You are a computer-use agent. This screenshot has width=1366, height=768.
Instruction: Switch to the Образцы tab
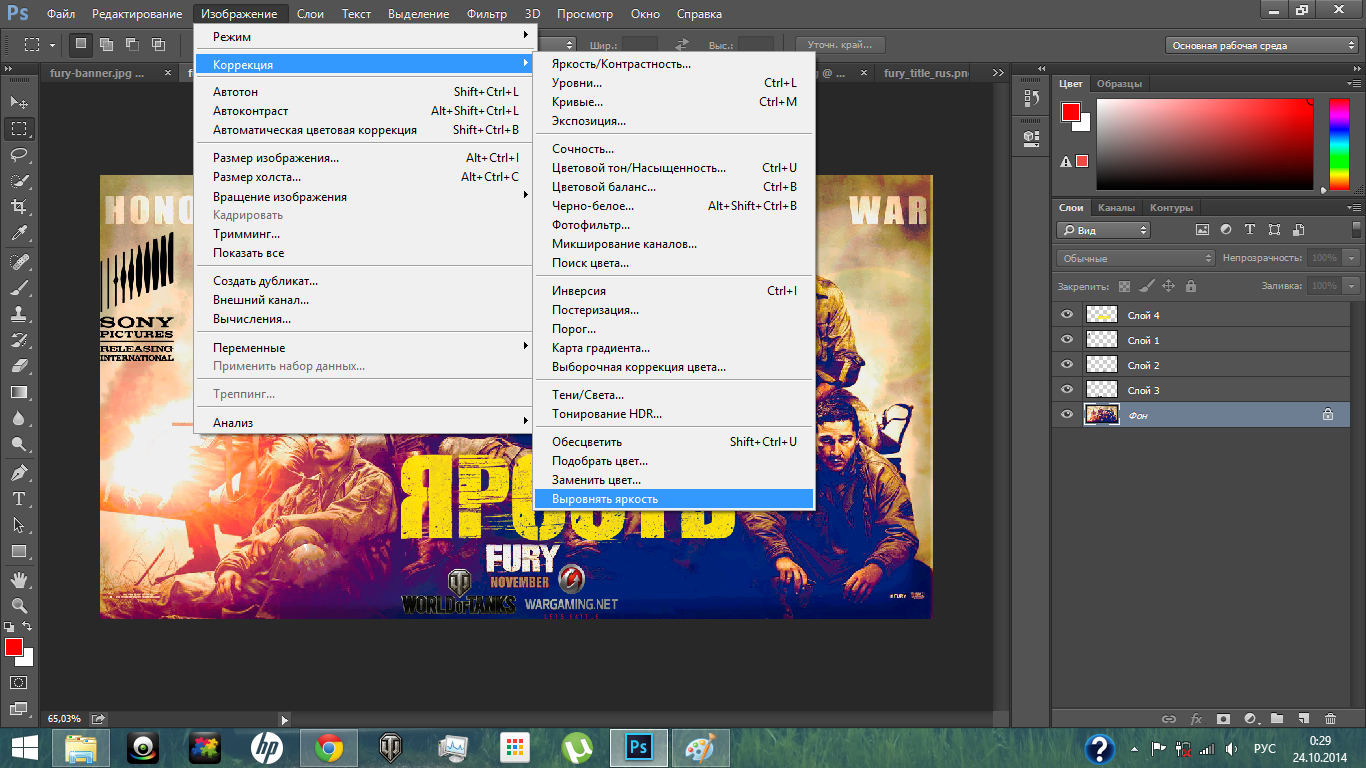click(1119, 84)
